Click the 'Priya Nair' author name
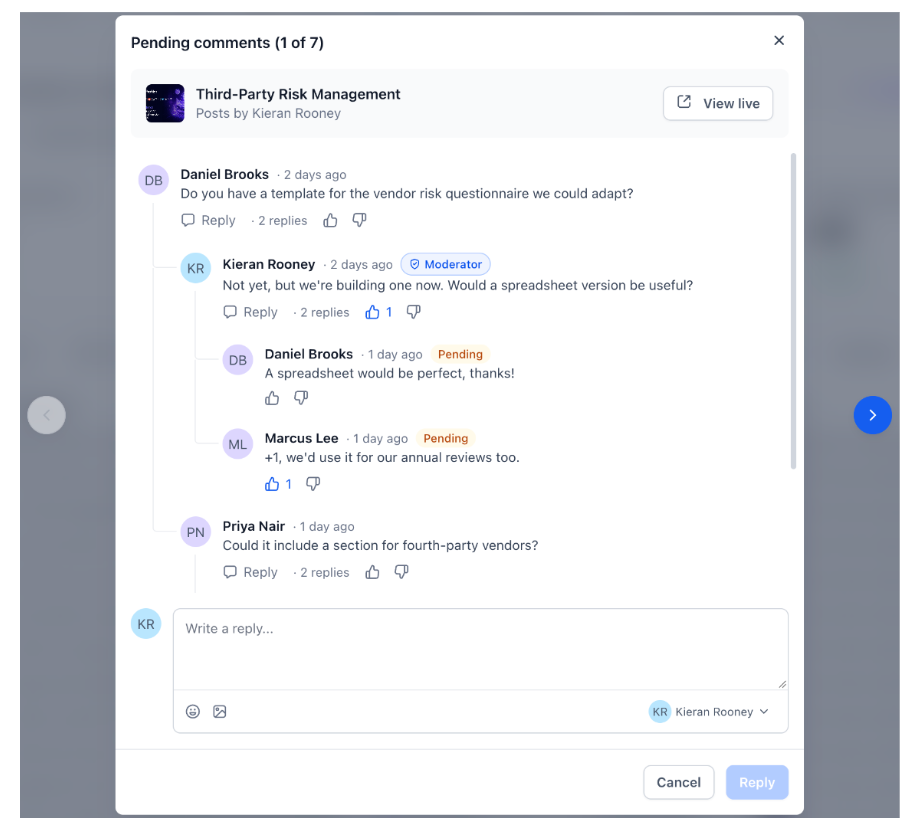 coord(254,526)
